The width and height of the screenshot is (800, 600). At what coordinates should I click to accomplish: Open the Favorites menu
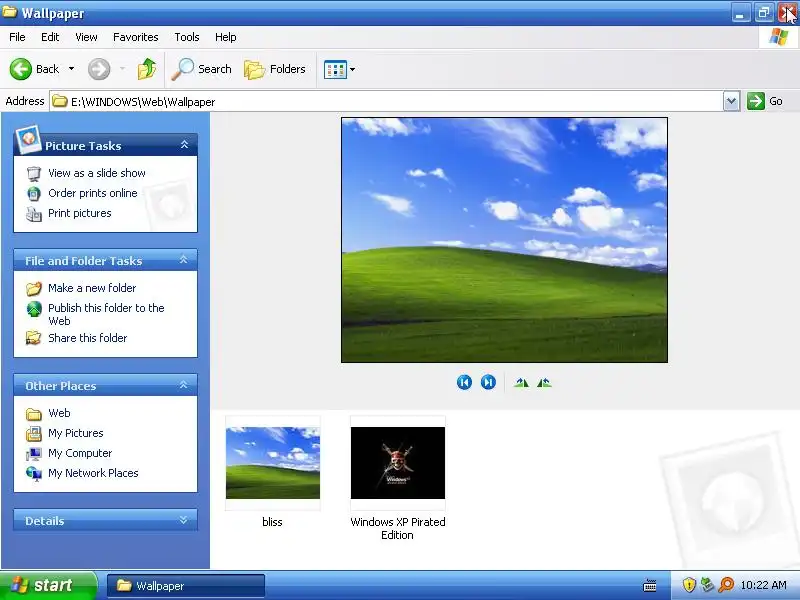(x=136, y=37)
